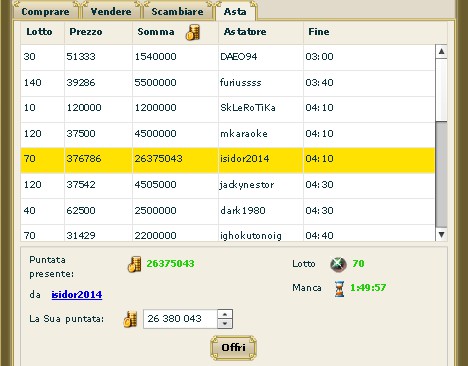Select the Asta tab
468x366 pixels.
[x=235, y=12]
